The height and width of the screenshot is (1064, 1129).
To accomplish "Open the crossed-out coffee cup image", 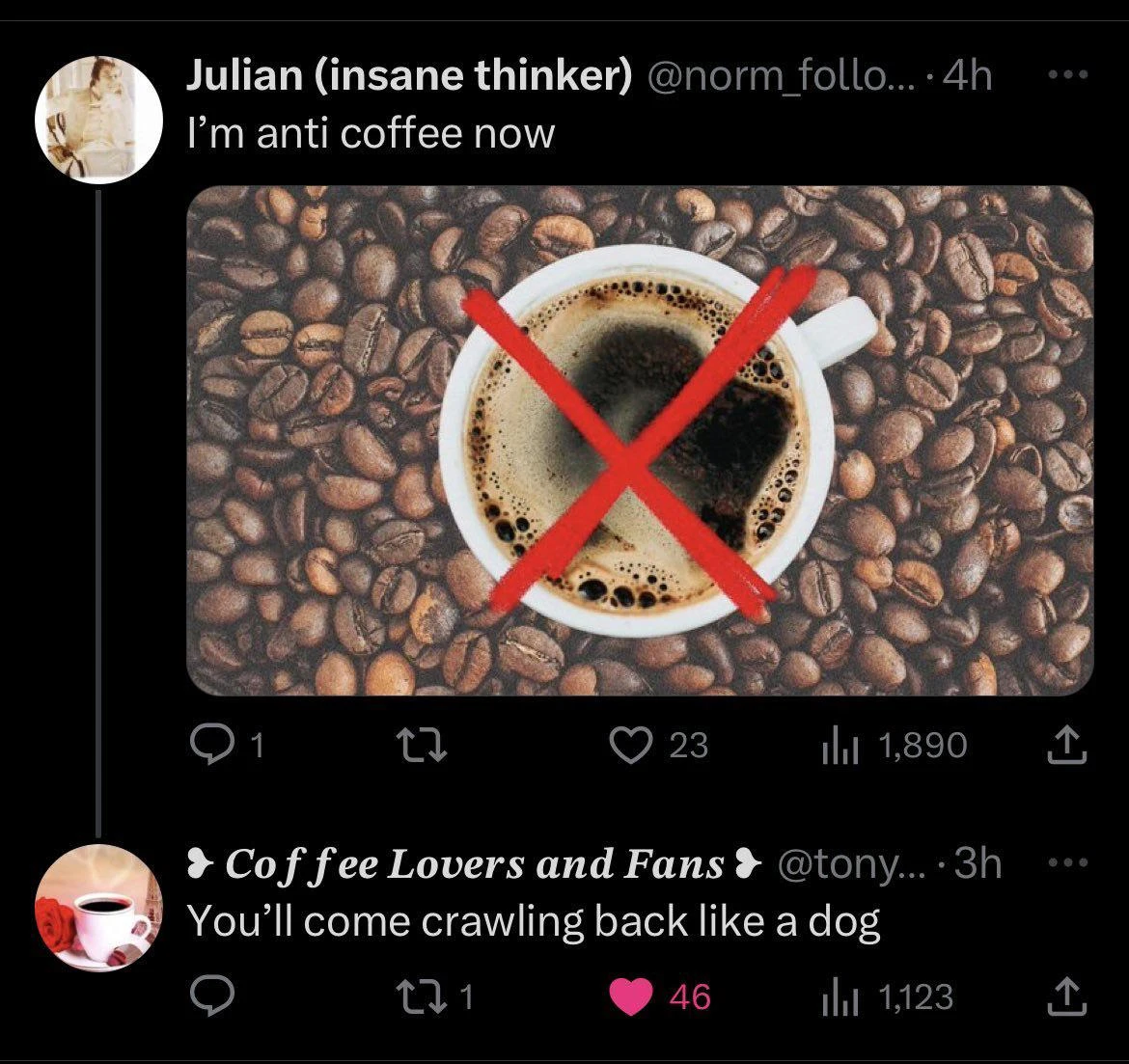I will (639, 440).
